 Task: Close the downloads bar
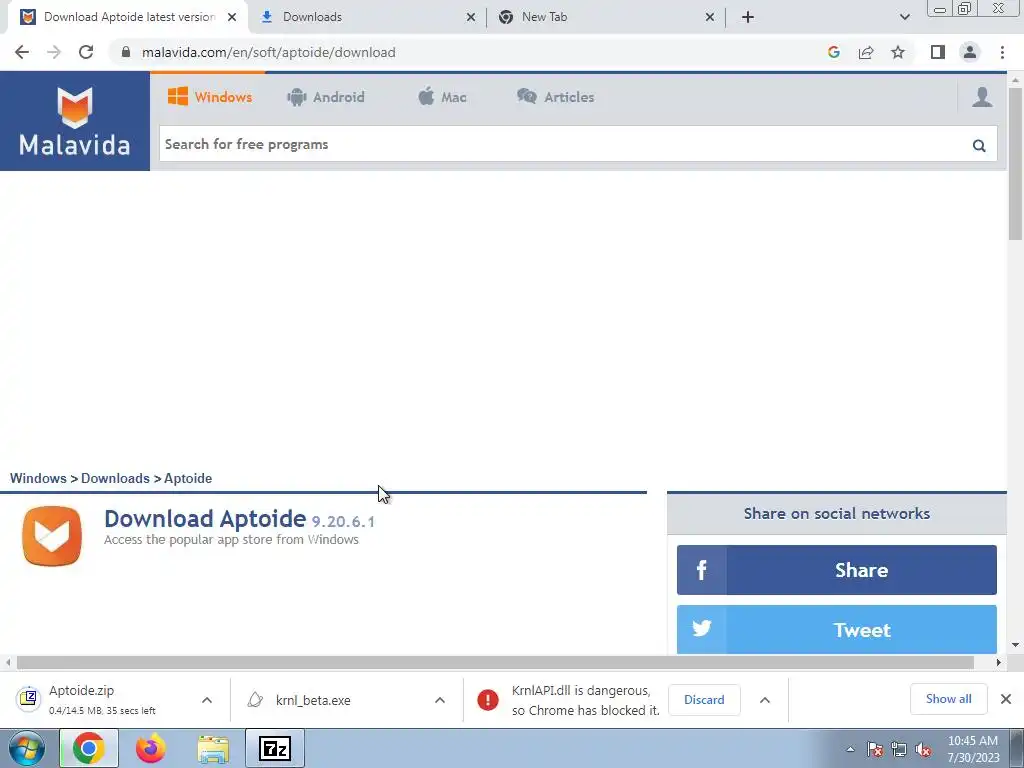[1006, 699]
